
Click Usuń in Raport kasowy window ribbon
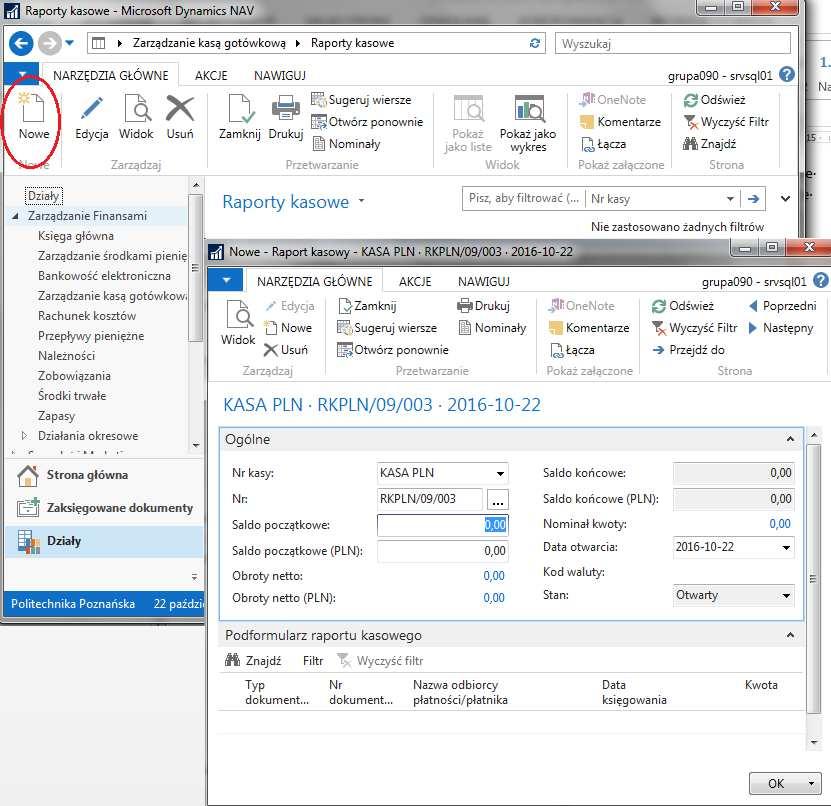point(286,350)
